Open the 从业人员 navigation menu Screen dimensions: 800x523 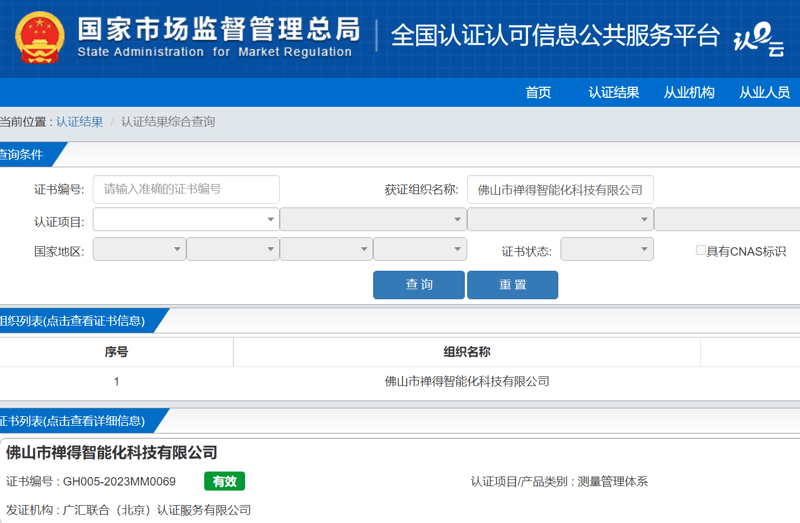764,92
